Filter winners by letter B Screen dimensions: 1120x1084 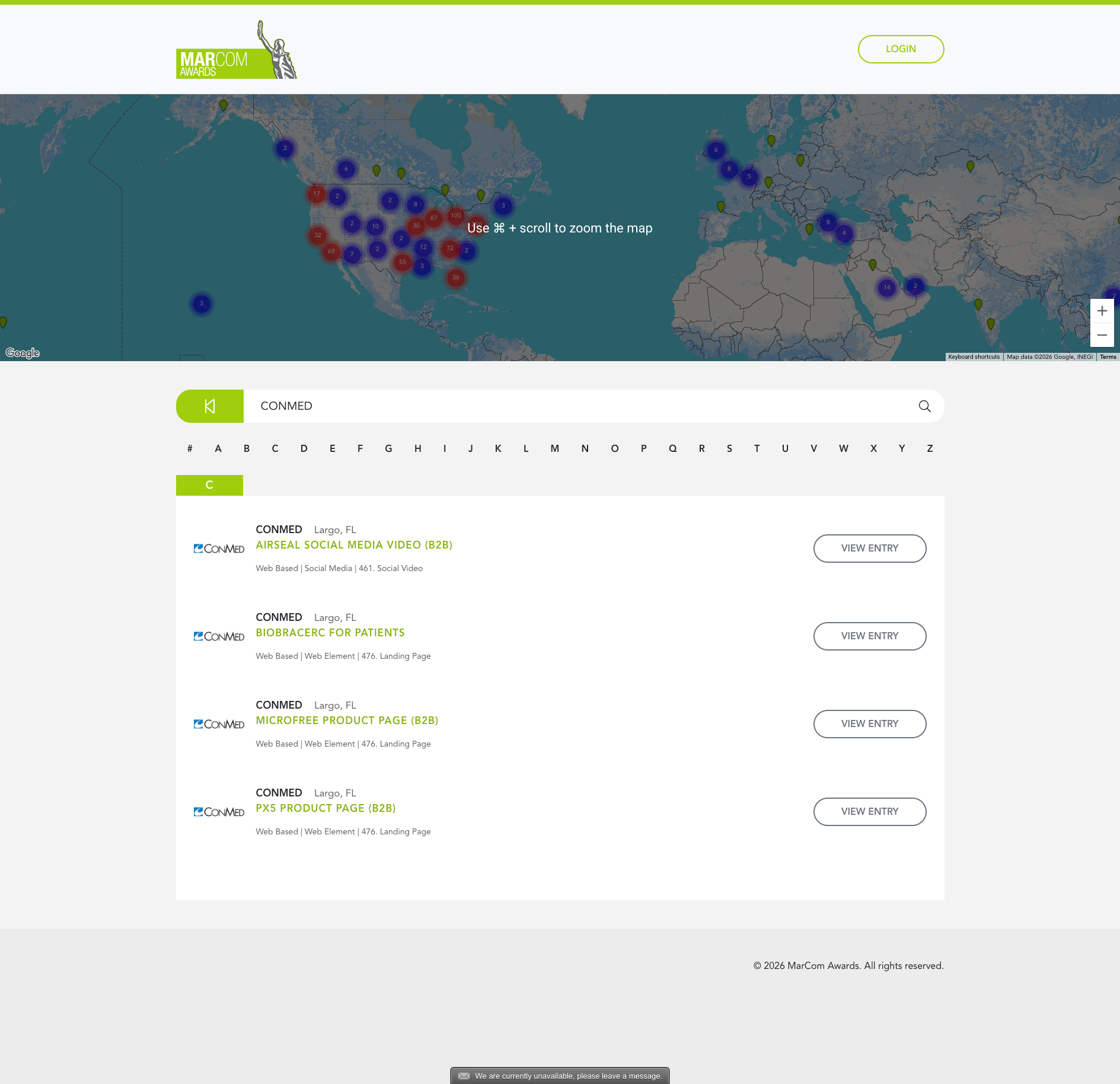(247, 449)
